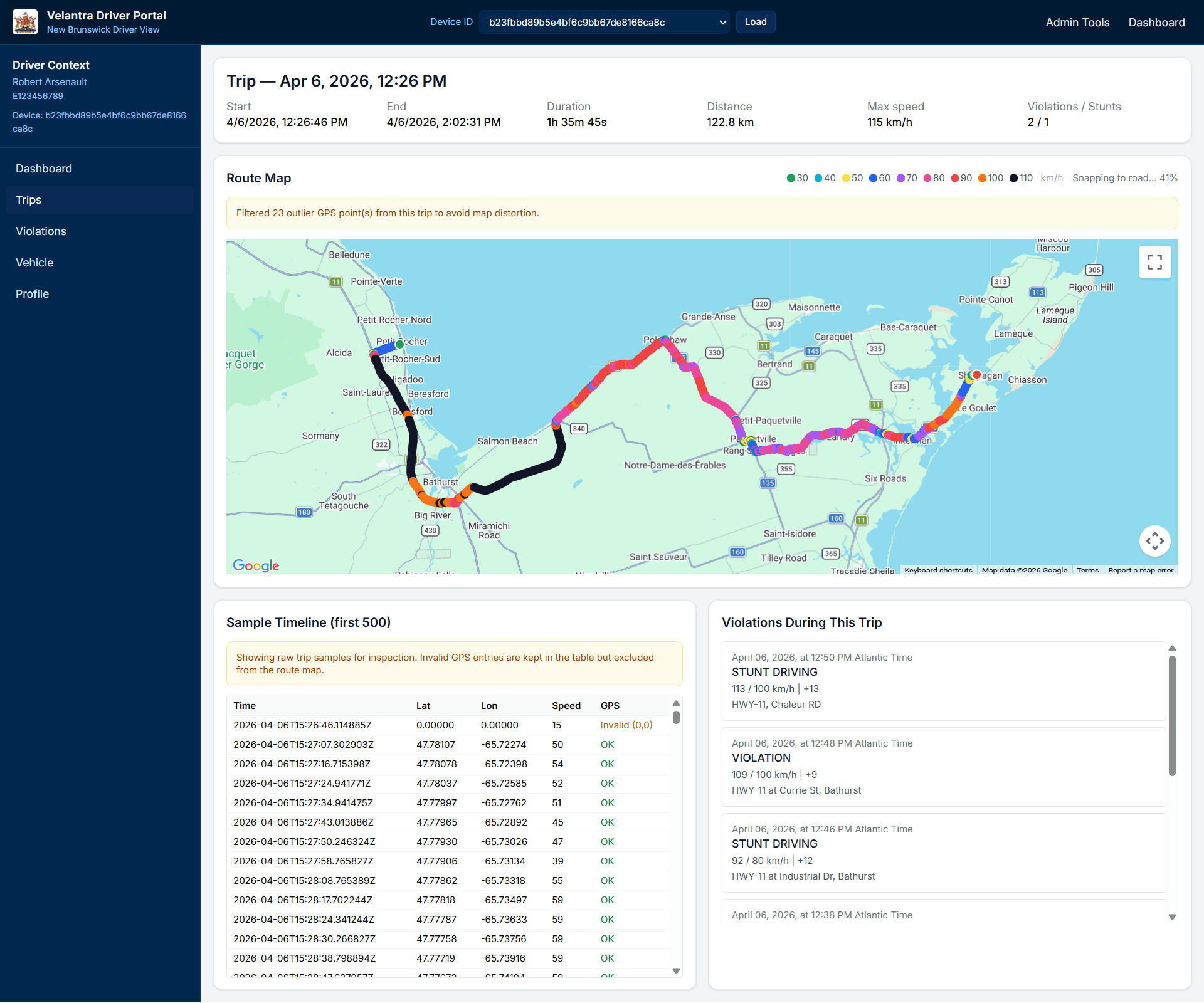Screen dimensions: 1204x1003
Task: Click the 30 km/h green legend dot
Action: point(791,178)
